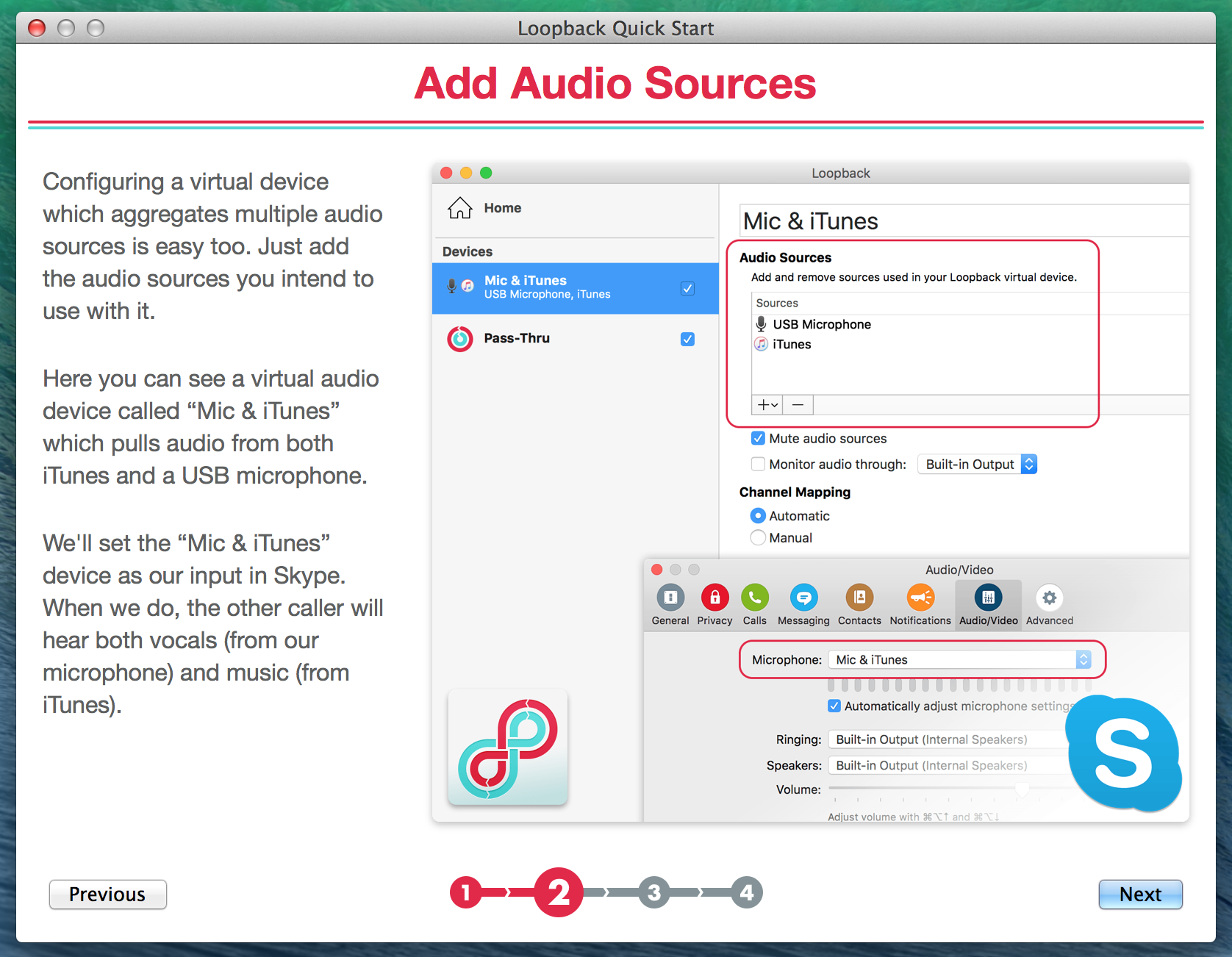Click the USB Microphone source icon
1232x957 pixels.
tap(762, 324)
